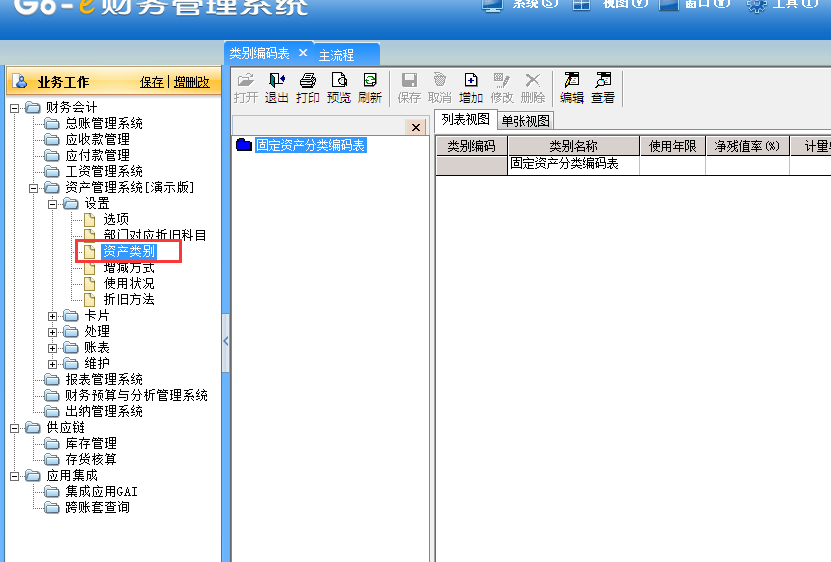Click the 打印 (Print) toolbar icon
Screen dimensions: 831x562
307,88
